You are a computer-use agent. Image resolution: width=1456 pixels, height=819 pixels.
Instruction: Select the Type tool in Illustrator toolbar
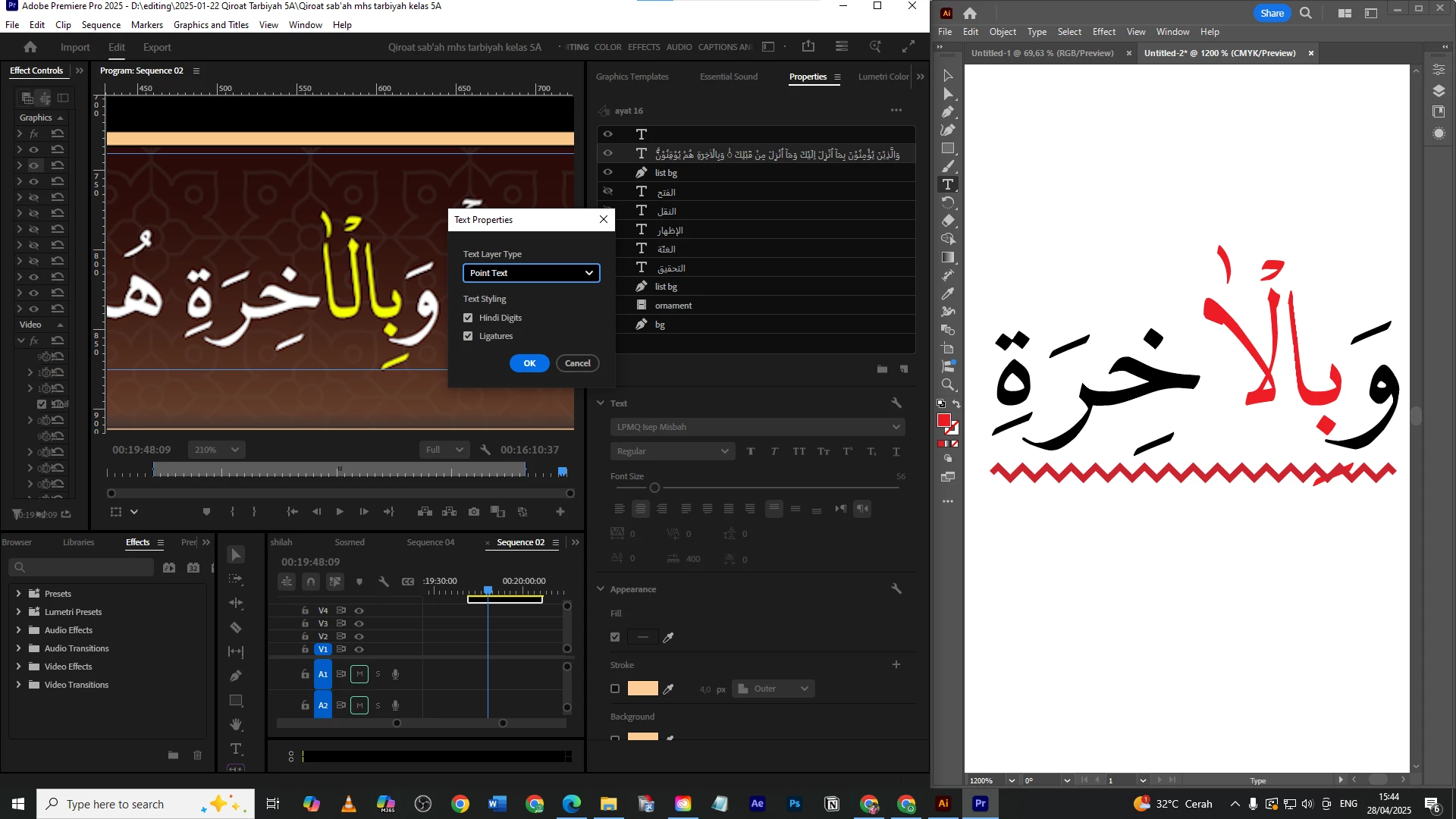[x=948, y=184]
